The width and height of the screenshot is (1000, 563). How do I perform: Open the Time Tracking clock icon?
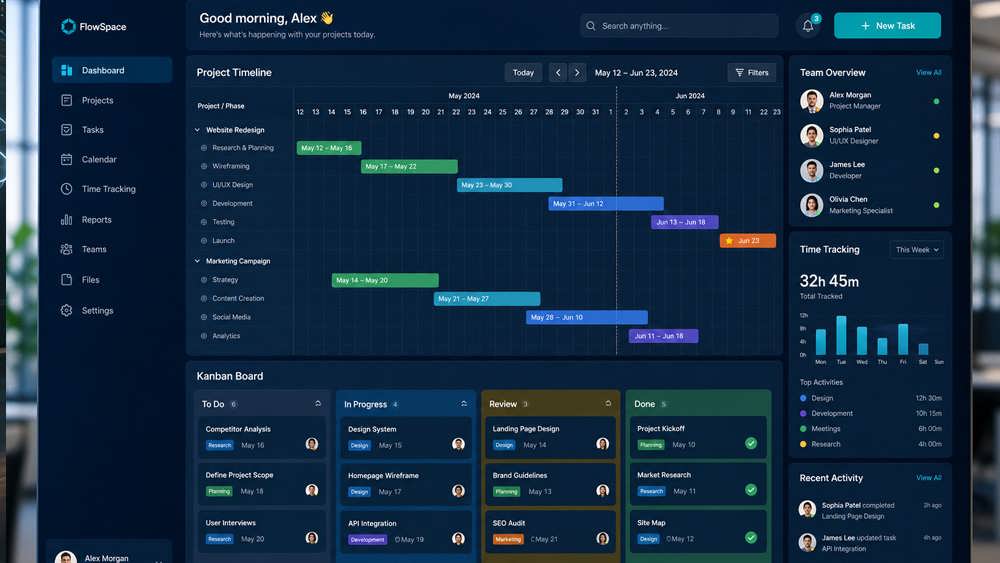coord(66,189)
